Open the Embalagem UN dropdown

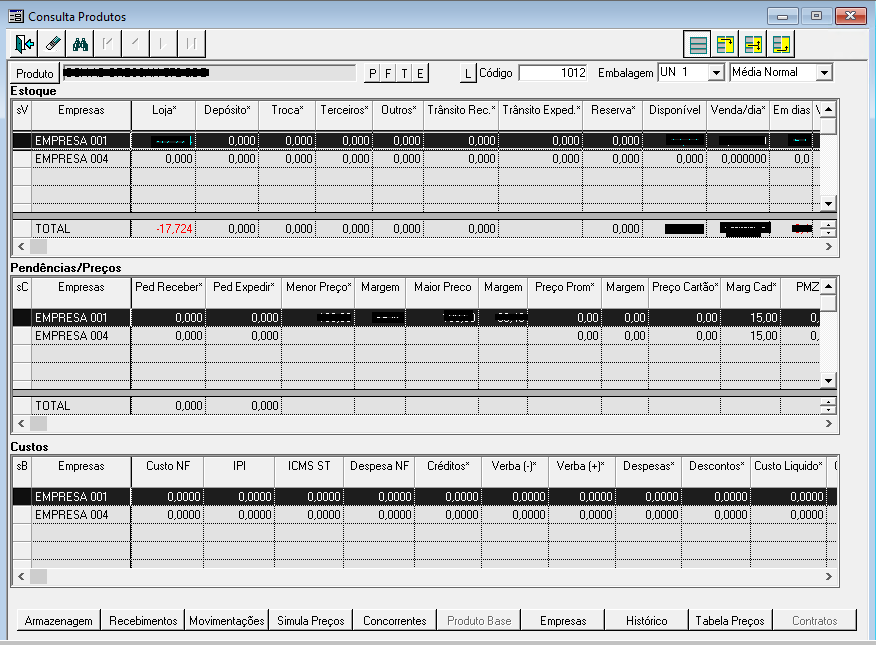[716, 73]
